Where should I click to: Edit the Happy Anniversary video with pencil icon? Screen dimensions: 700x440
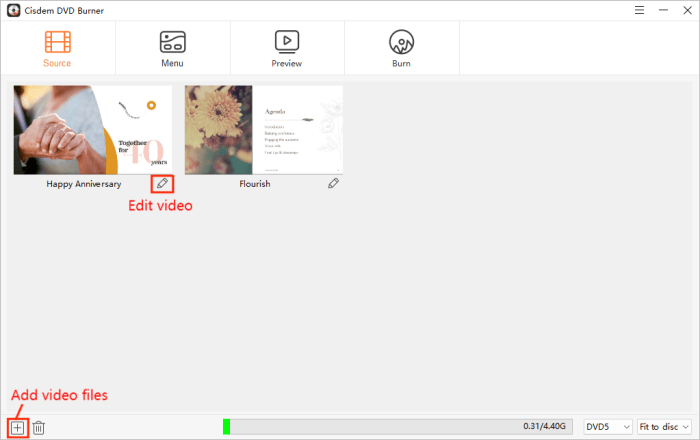[x=162, y=184]
